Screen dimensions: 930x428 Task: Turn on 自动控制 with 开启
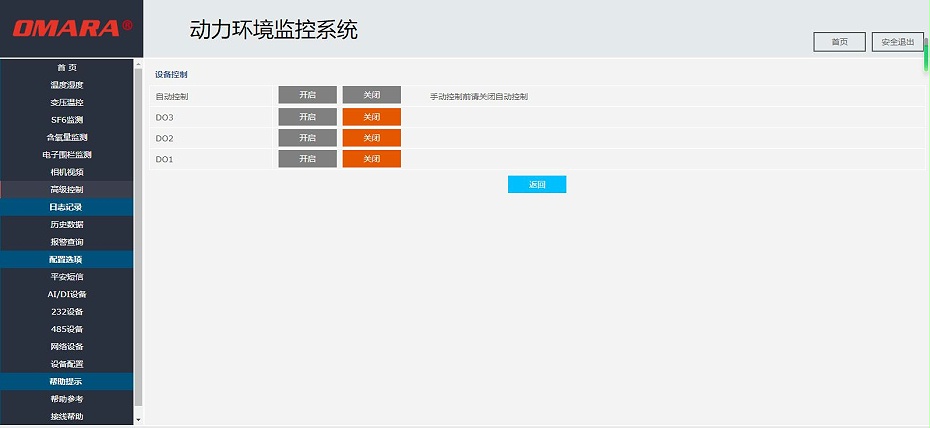307,95
